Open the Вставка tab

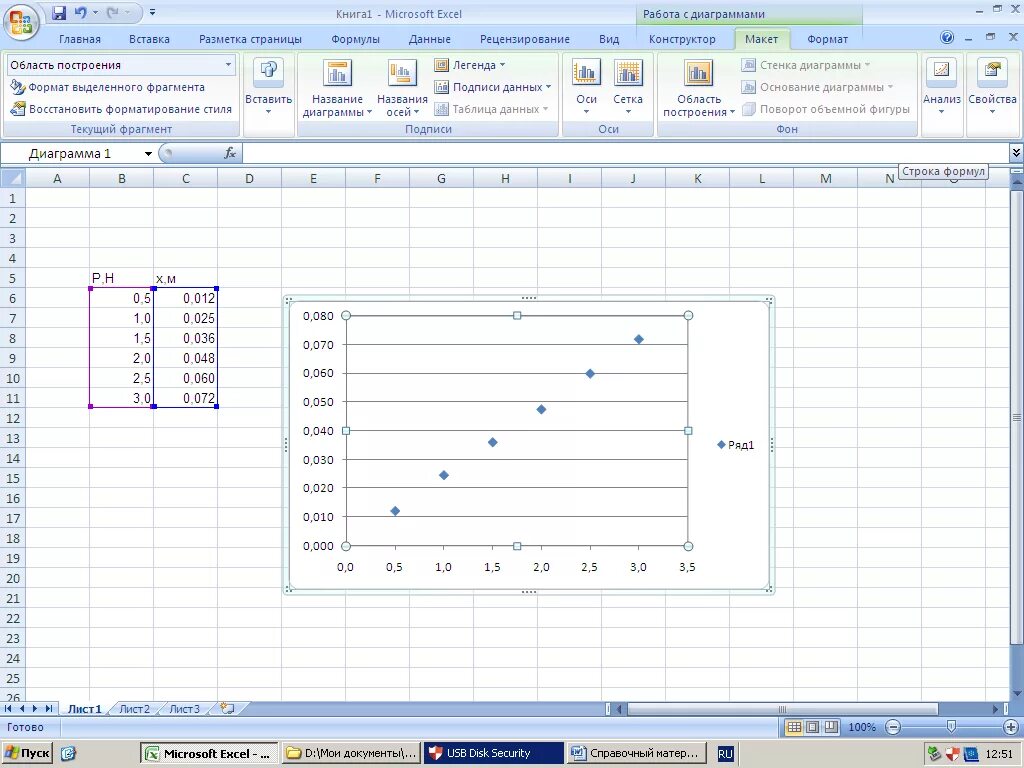coord(149,39)
